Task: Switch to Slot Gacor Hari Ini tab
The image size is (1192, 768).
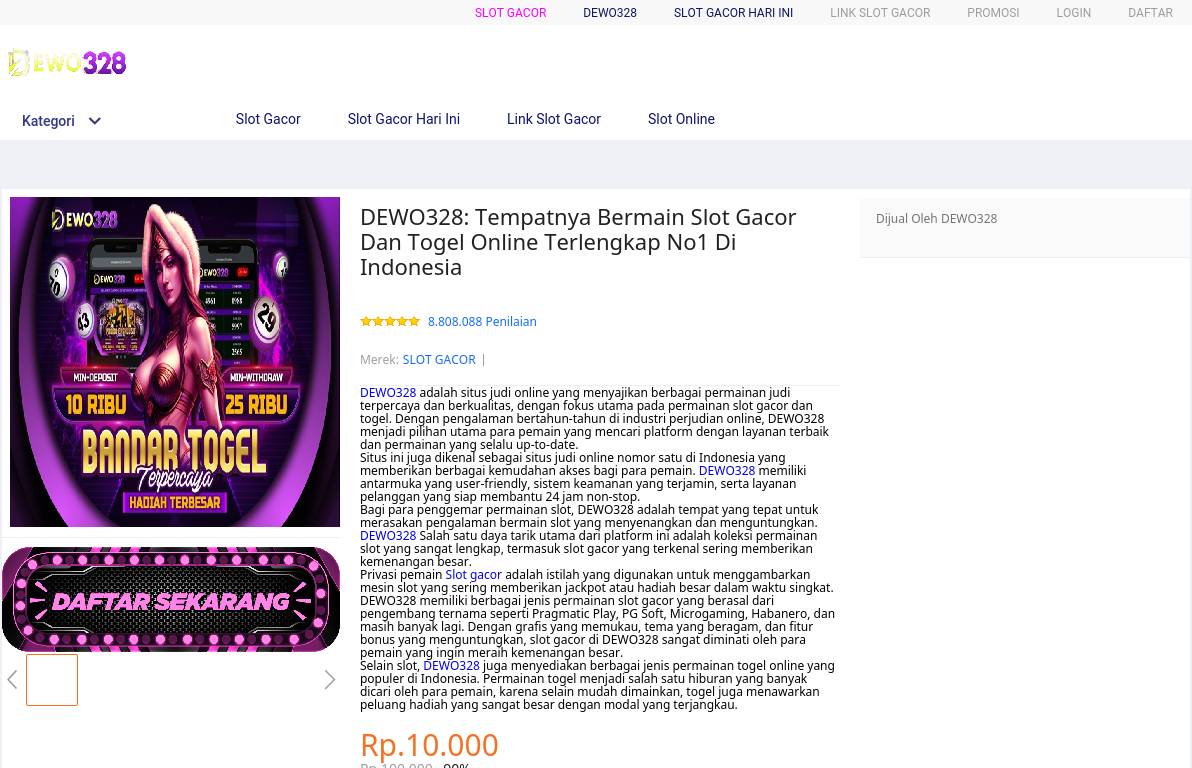Action: pyautogui.click(x=404, y=119)
